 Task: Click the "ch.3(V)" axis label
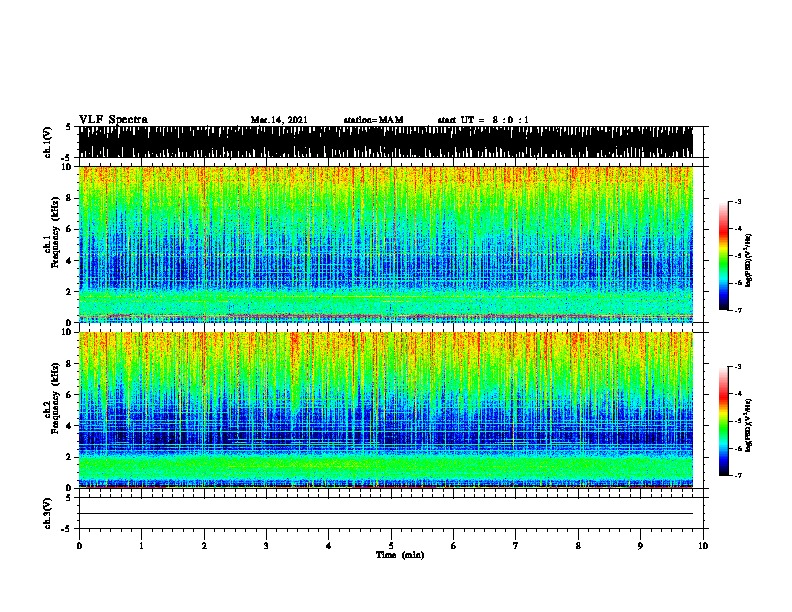47,513
